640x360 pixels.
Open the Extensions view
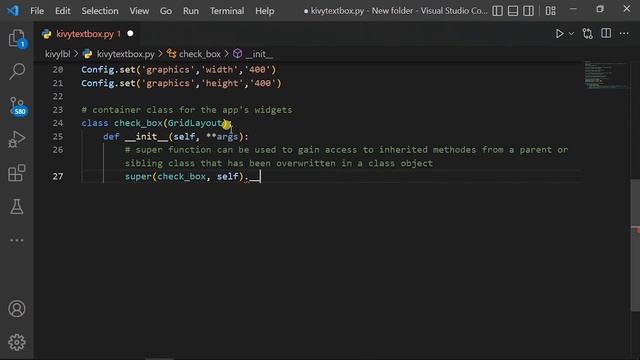[17, 173]
